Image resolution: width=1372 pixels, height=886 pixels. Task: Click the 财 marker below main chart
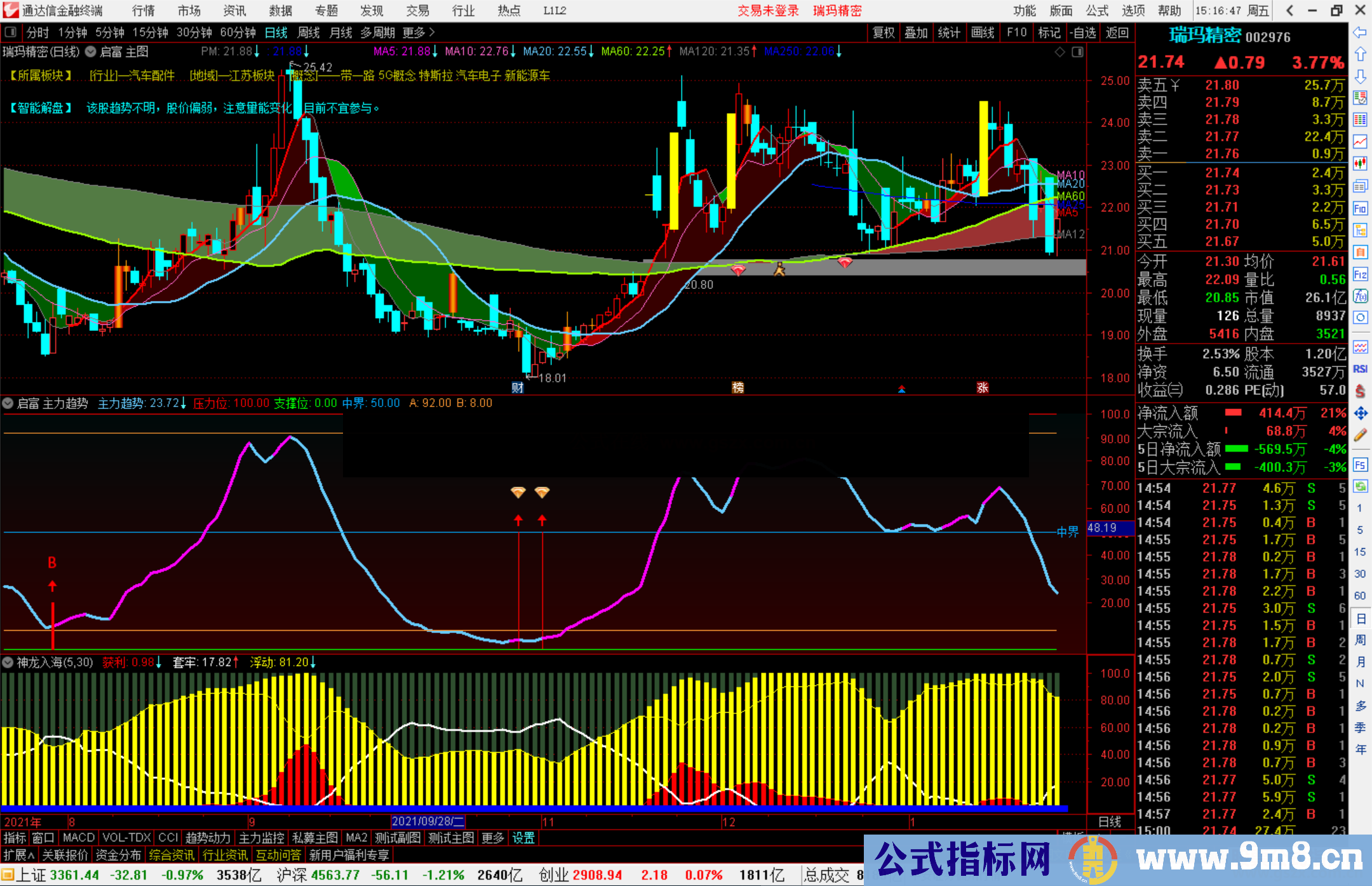[x=518, y=387]
